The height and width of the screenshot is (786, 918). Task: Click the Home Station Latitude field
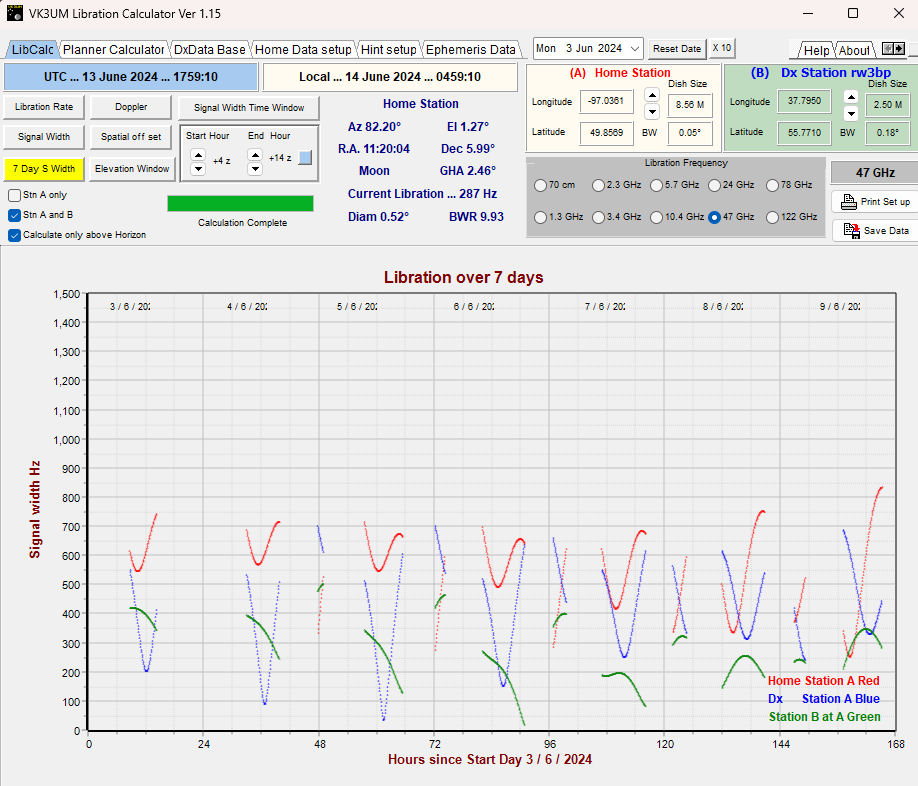tap(606, 133)
